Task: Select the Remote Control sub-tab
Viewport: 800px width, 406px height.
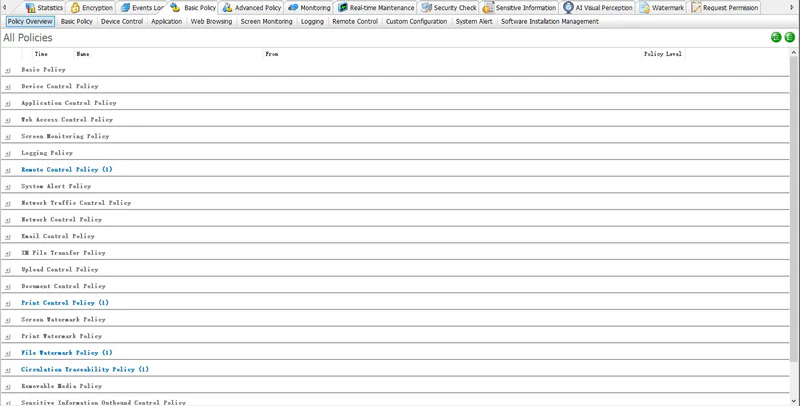Action: [x=355, y=21]
